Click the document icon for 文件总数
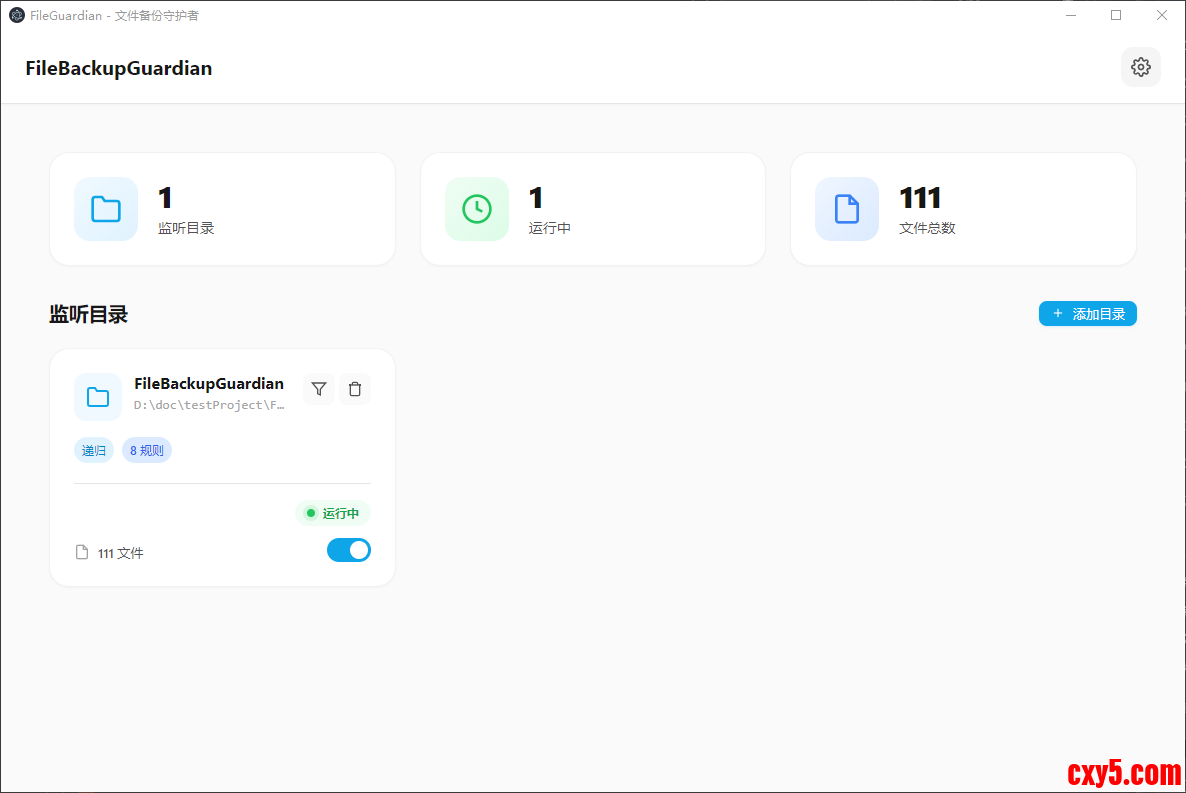 coord(847,209)
